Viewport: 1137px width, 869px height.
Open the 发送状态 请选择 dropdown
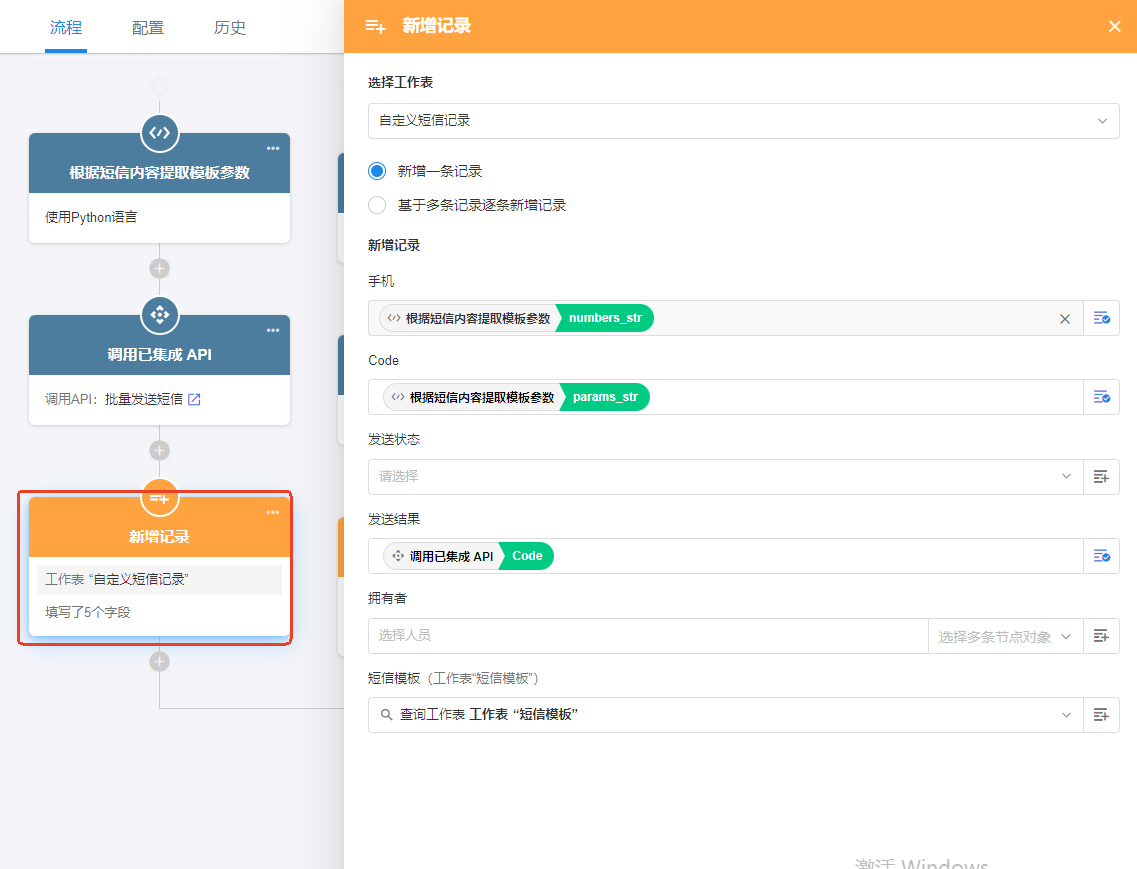pos(725,477)
